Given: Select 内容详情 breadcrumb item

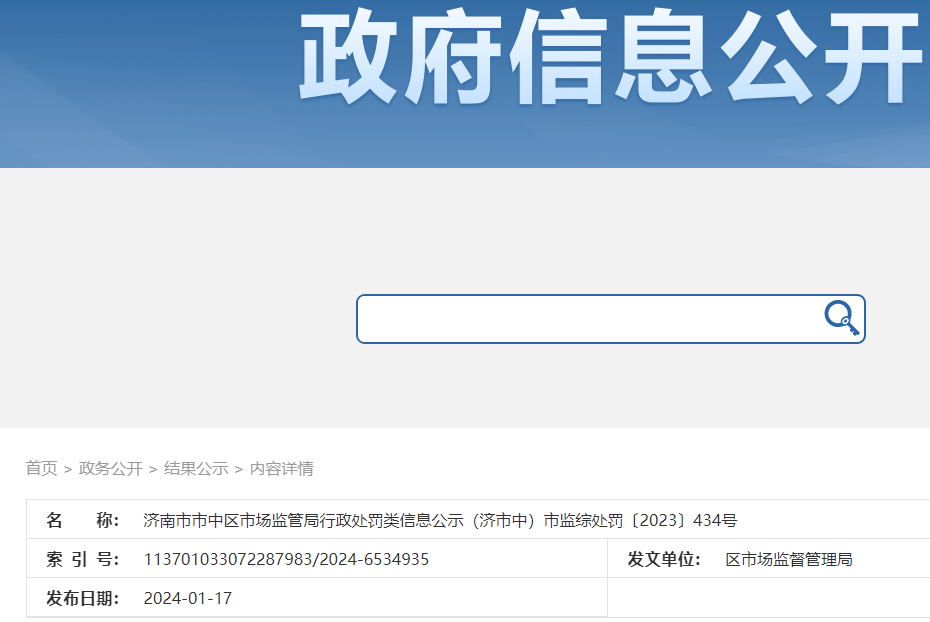Looking at the screenshot, I should [282, 468].
